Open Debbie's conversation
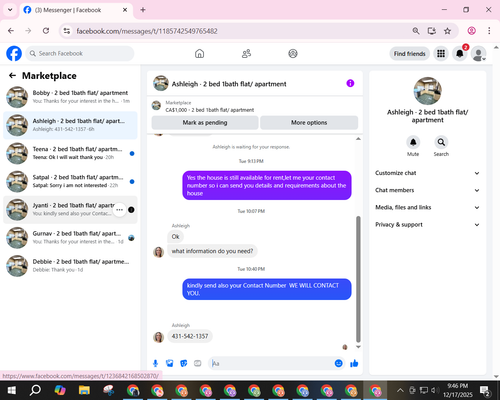The width and height of the screenshot is (500, 400). point(70,266)
